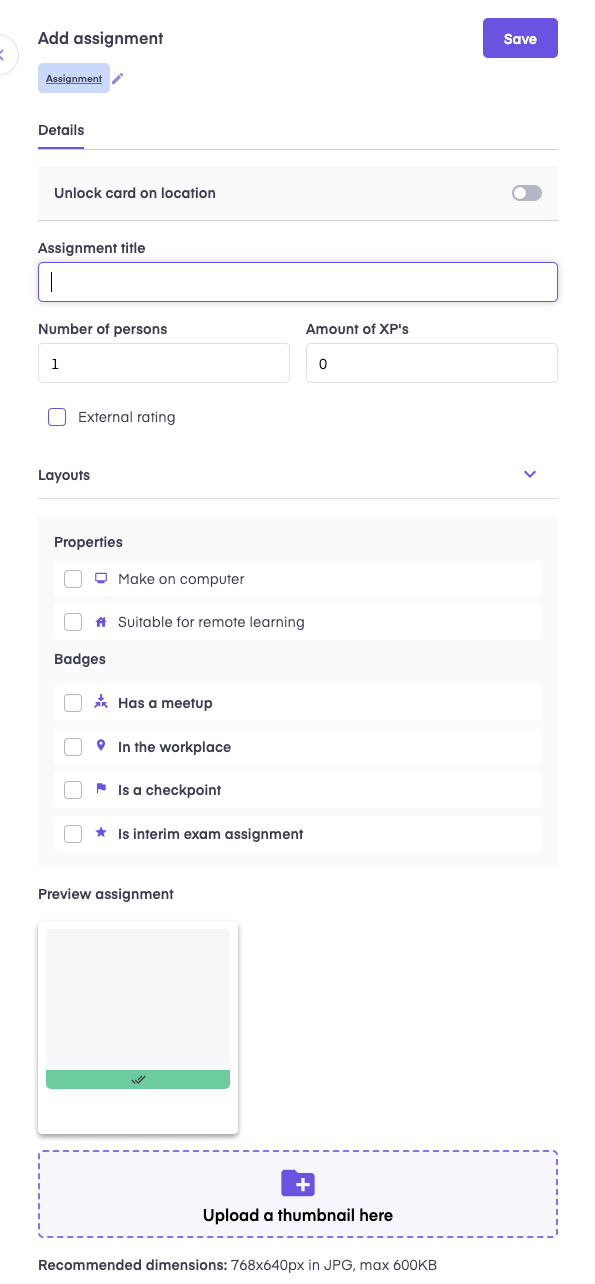The image size is (595, 1284).
Task: Click the folder plus upload icon
Action: coord(298,1183)
